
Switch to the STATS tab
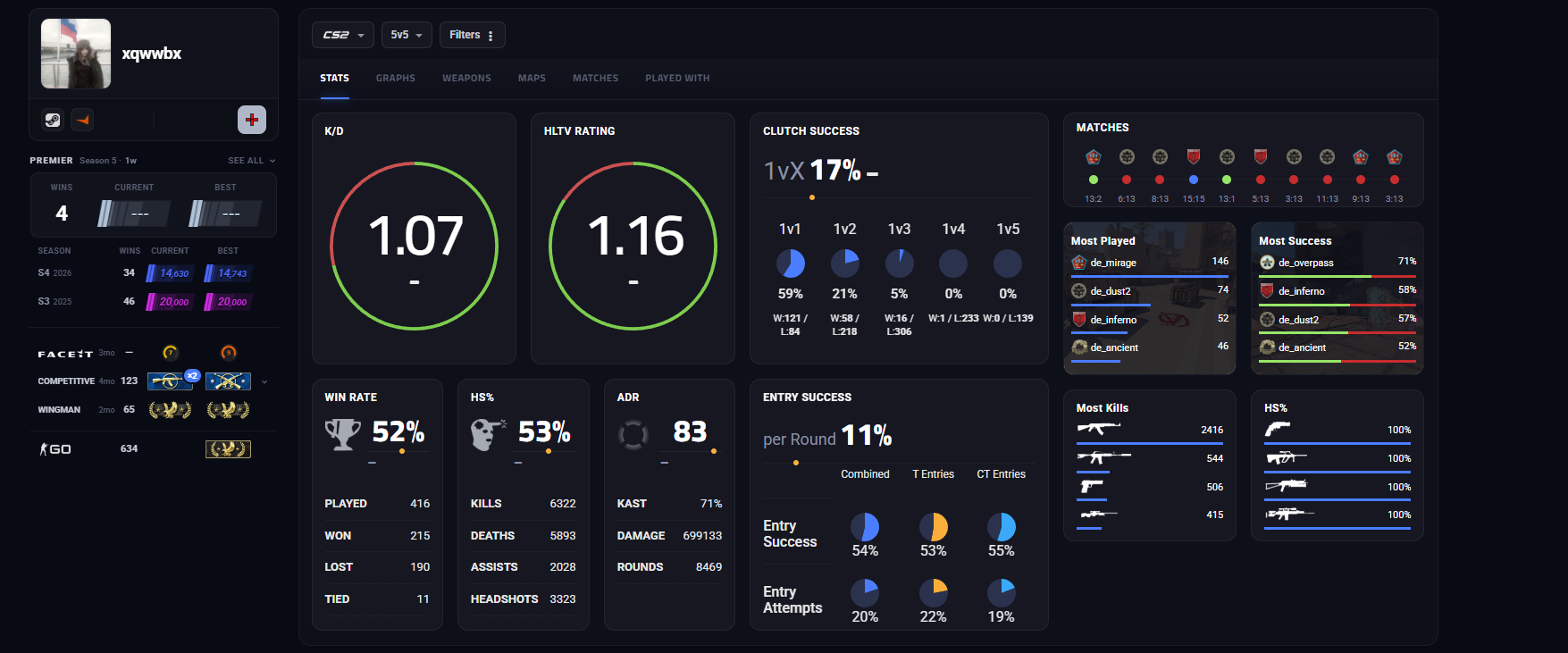335,79
